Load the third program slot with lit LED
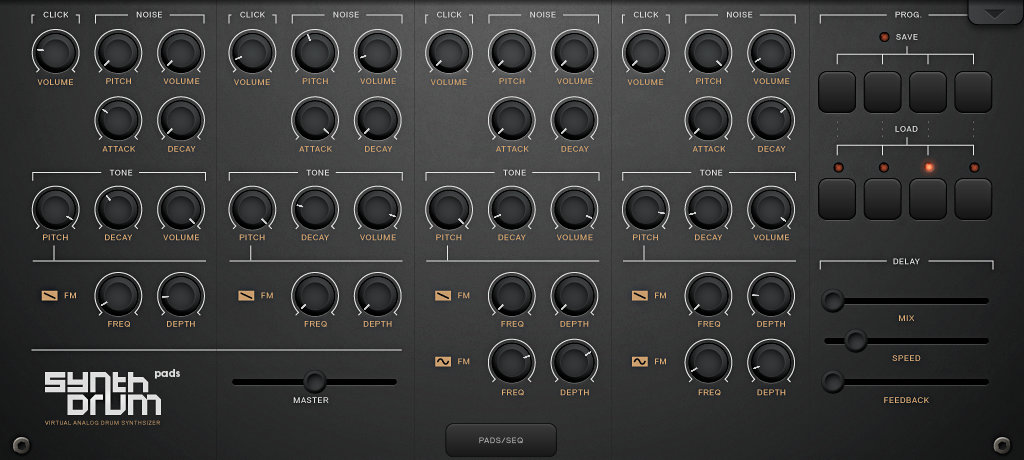Image resolution: width=1024 pixels, height=460 pixels. tap(928, 198)
